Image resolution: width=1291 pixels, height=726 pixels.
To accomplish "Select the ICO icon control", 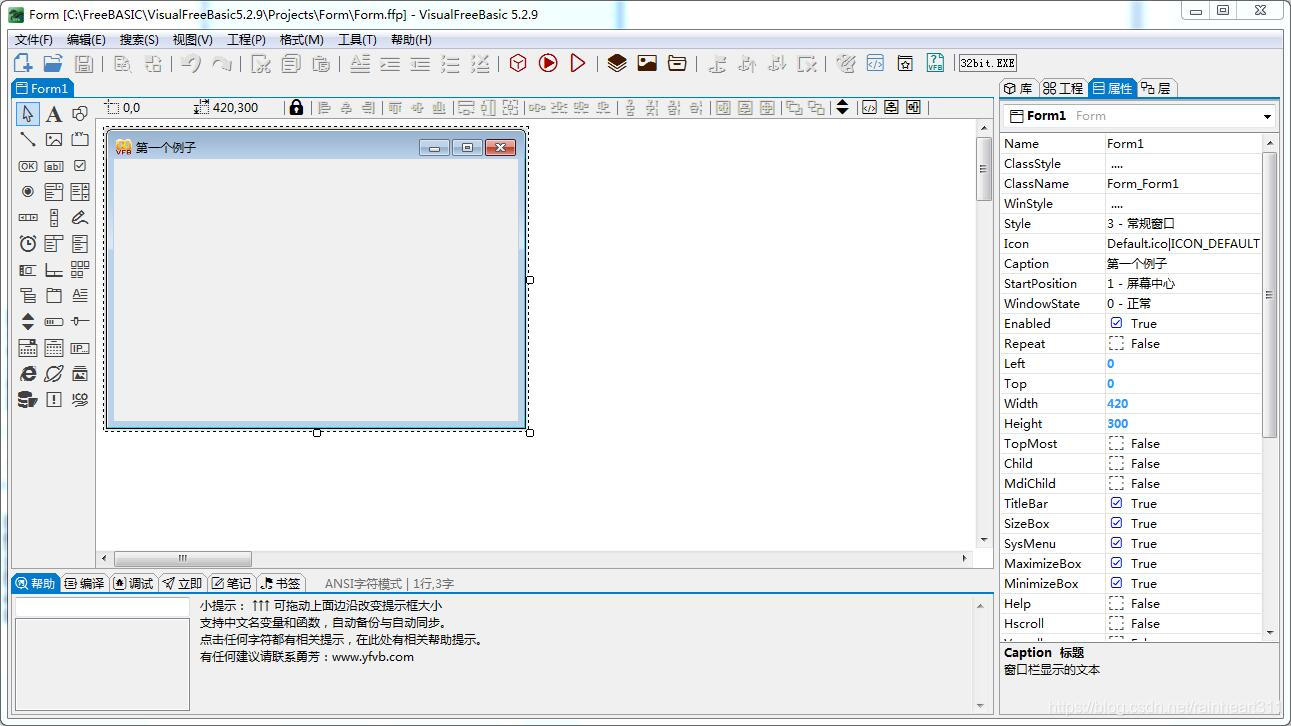I will 80,400.
